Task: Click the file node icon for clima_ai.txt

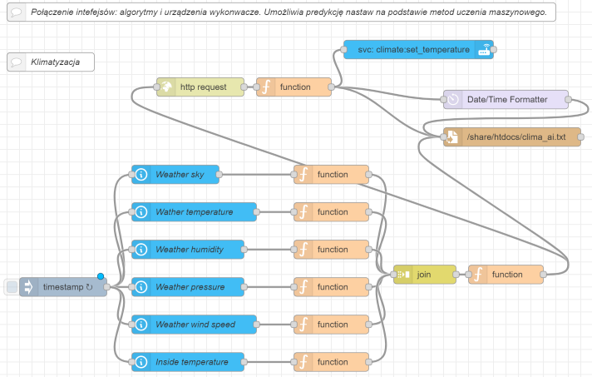Action: click(x=453, y=137)
